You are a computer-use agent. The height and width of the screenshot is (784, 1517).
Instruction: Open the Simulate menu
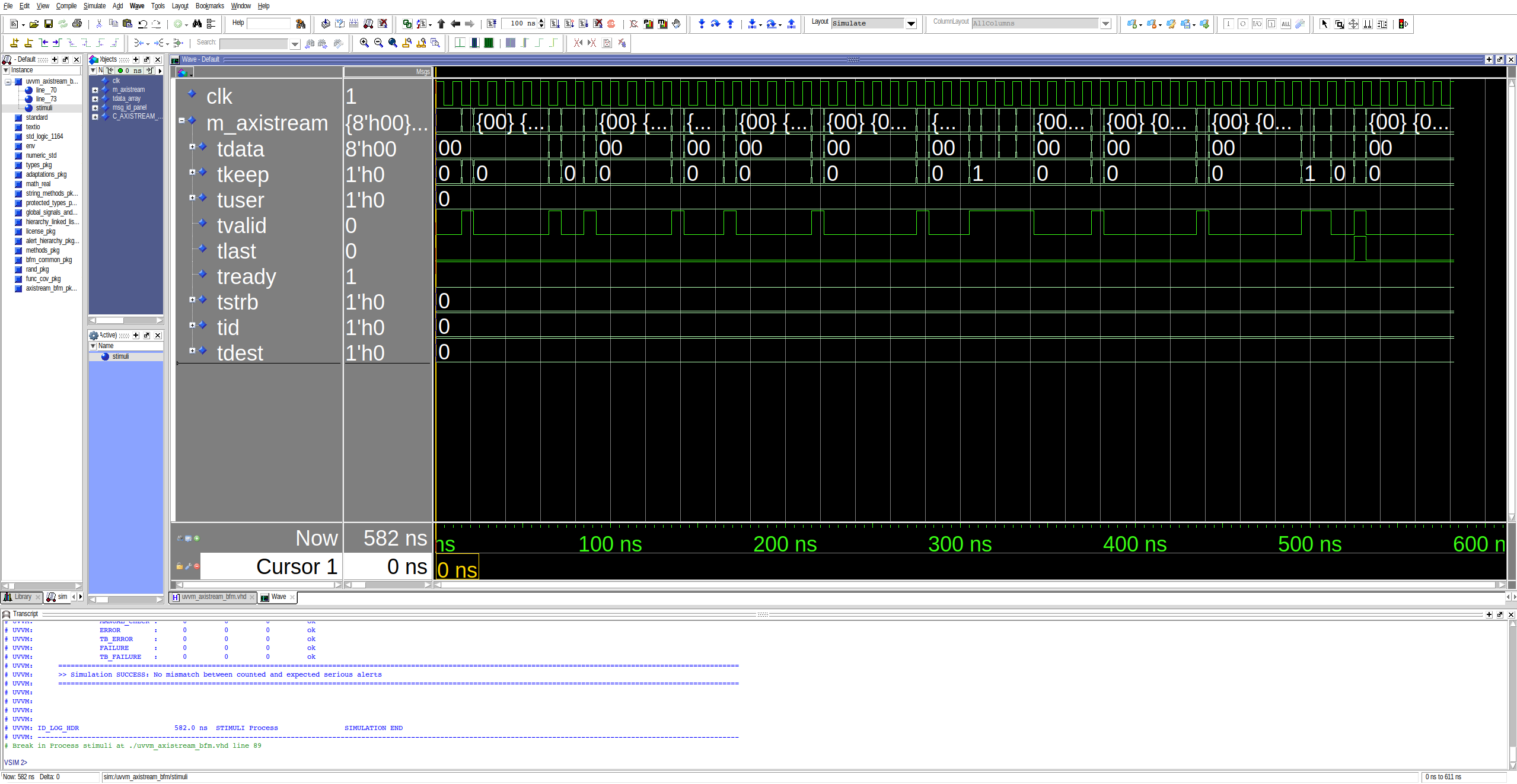point(94,6)
